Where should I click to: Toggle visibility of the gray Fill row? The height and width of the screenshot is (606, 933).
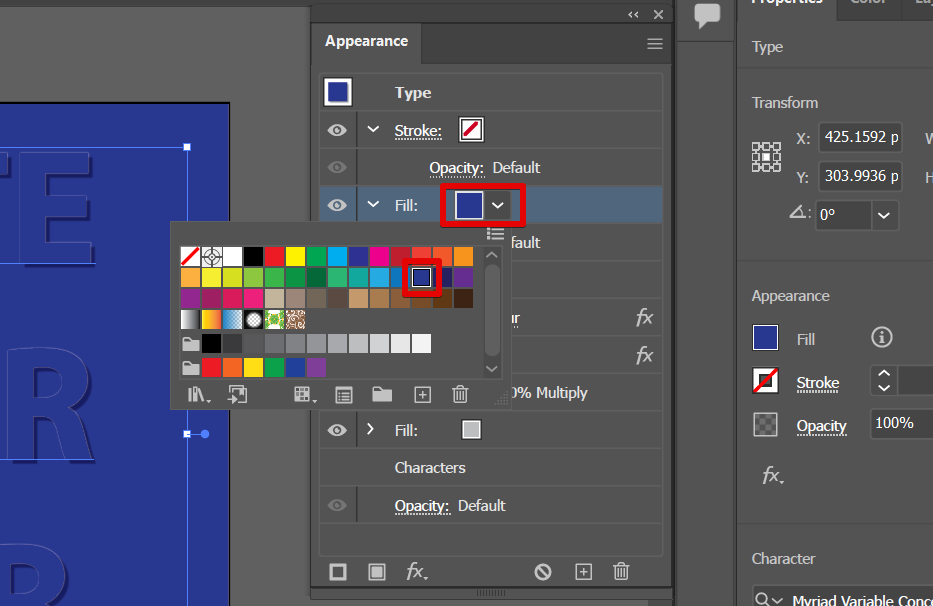pos(338,430)
